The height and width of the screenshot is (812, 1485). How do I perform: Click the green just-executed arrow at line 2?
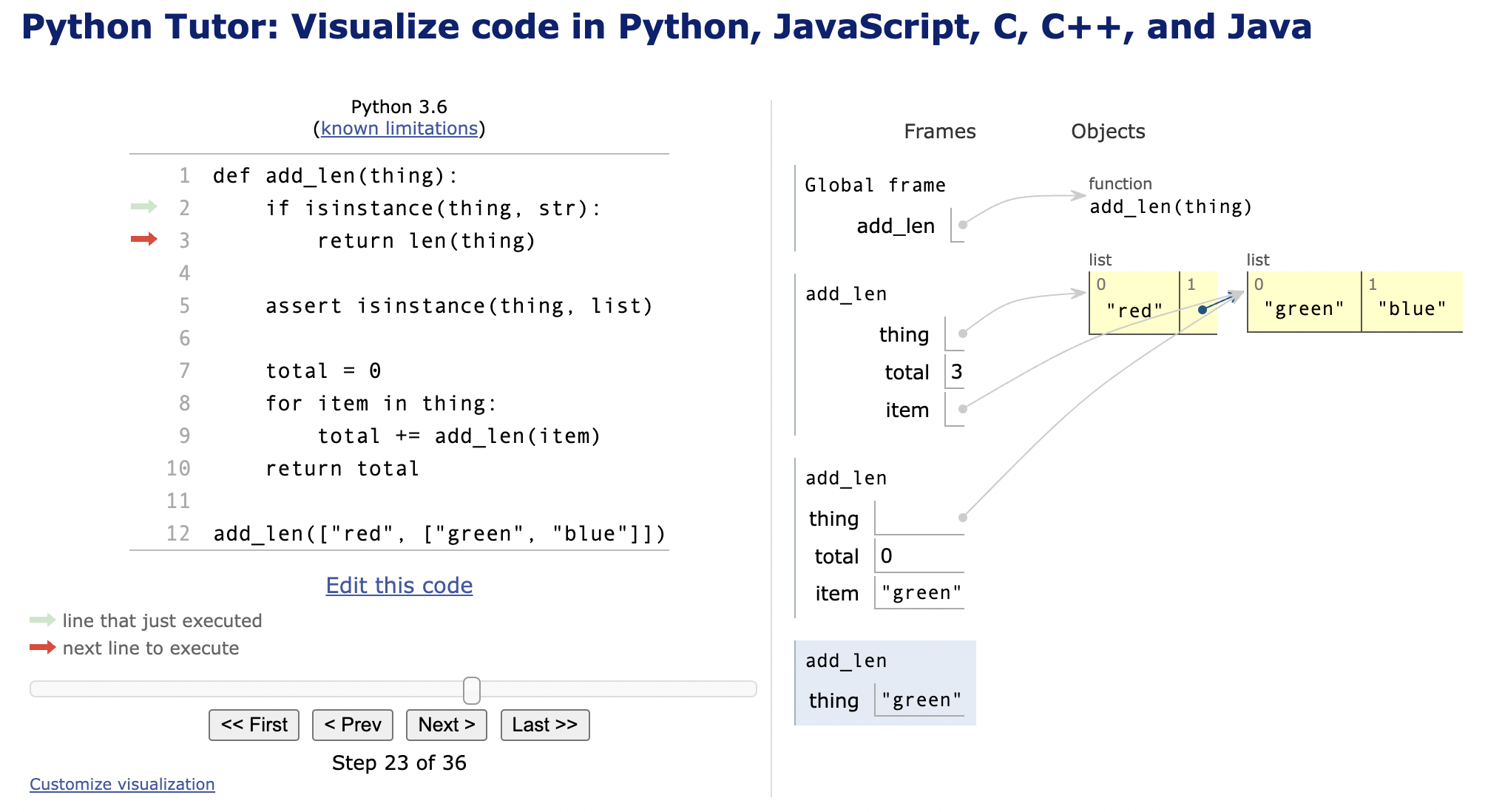(144, 206)
